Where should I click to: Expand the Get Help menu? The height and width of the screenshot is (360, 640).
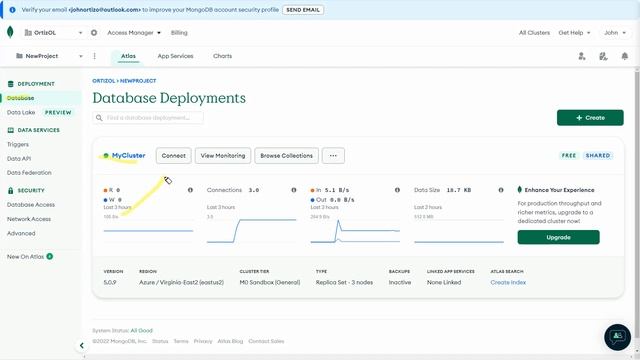574,33
